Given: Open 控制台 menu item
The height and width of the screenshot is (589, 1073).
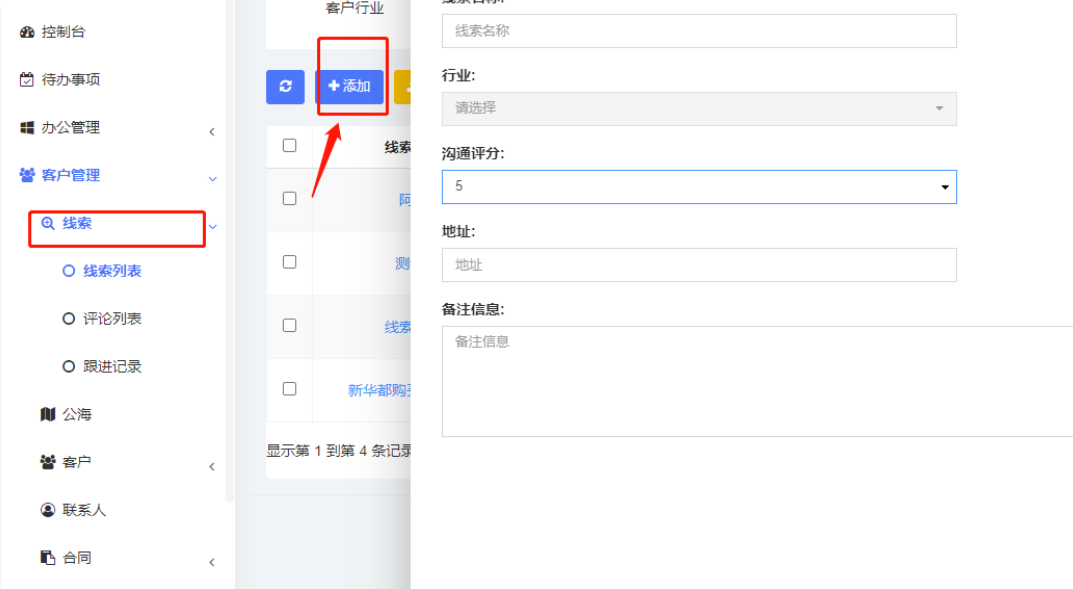Looking at the screenshot, I should (x=63, y=32).
